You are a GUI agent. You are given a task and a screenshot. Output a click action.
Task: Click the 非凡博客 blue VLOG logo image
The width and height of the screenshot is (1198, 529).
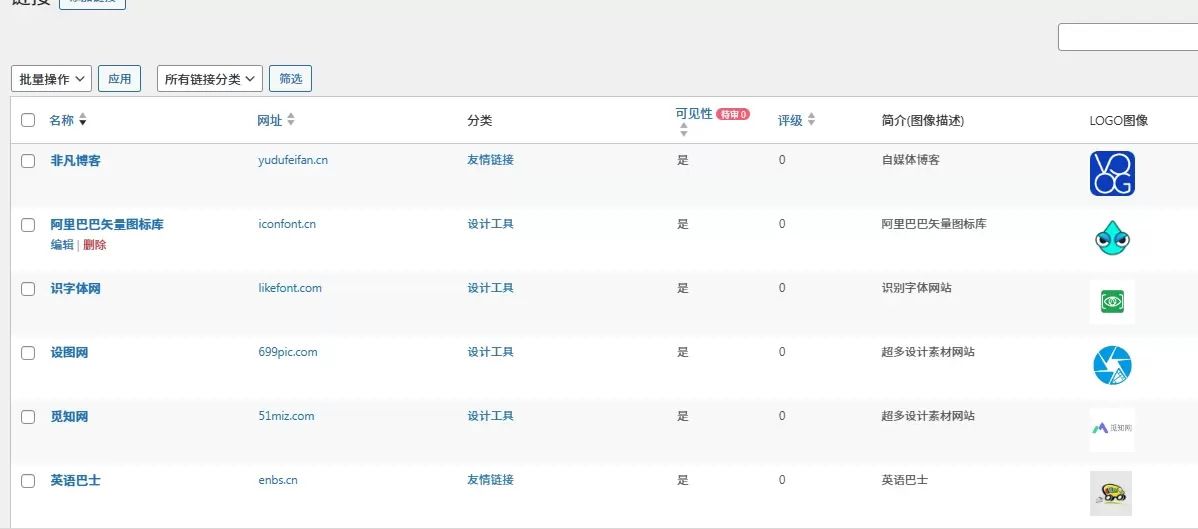pos(1112,174)
